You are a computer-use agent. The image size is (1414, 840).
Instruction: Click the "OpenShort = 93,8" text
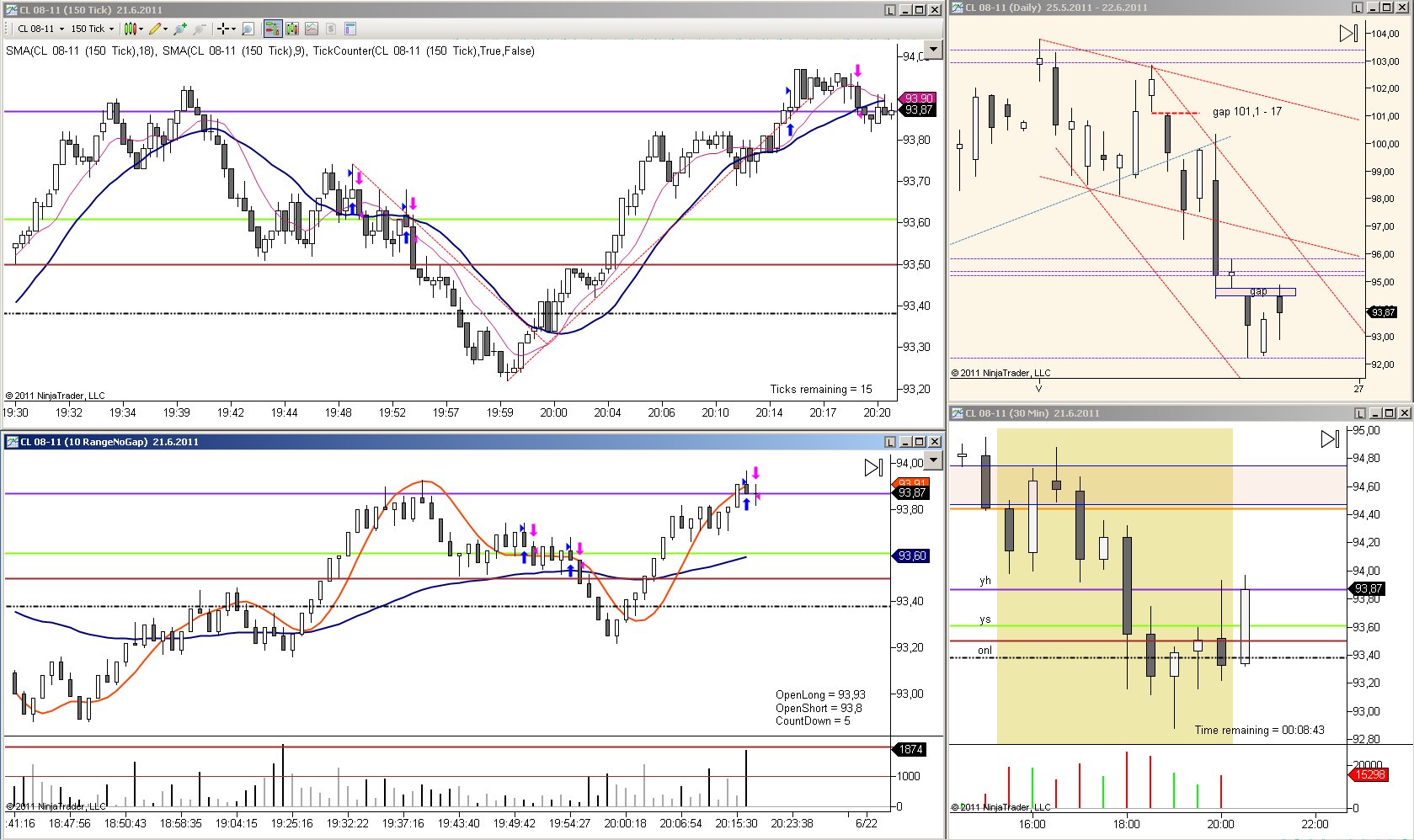[819, 708]
